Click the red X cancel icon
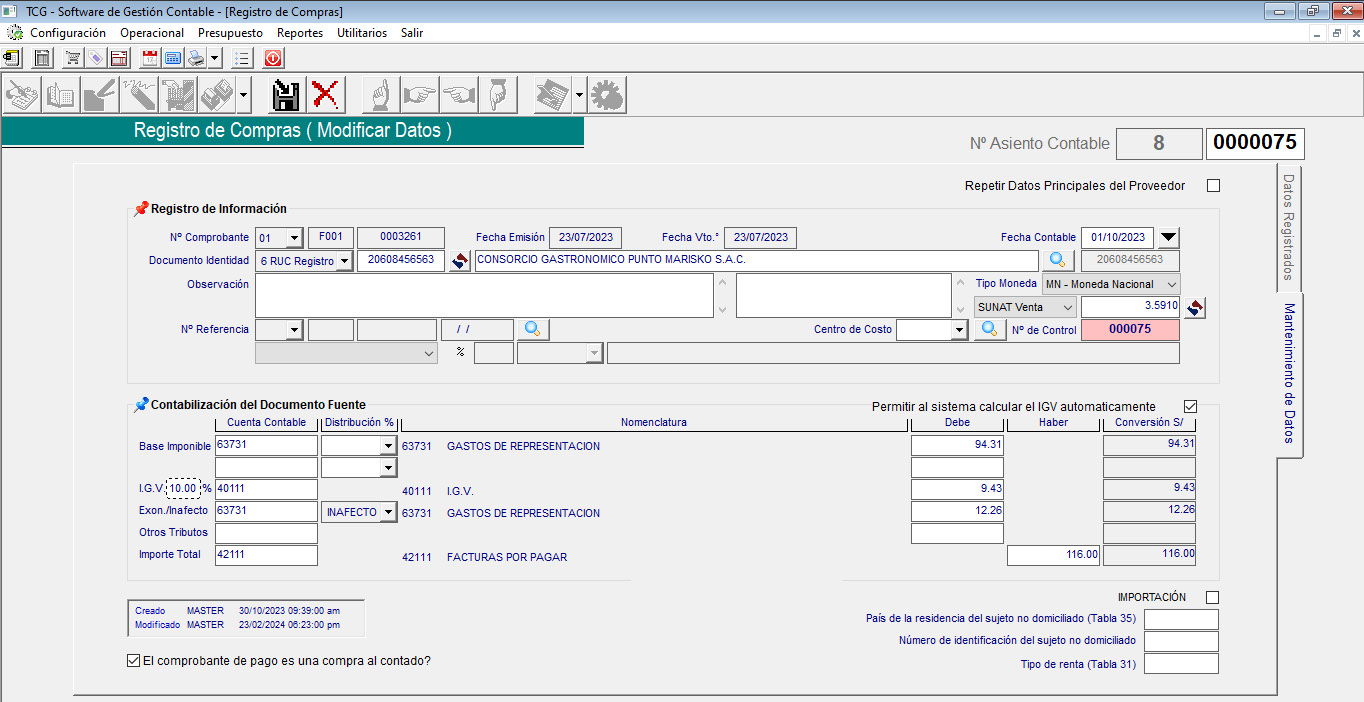 (x=324, y=96)
